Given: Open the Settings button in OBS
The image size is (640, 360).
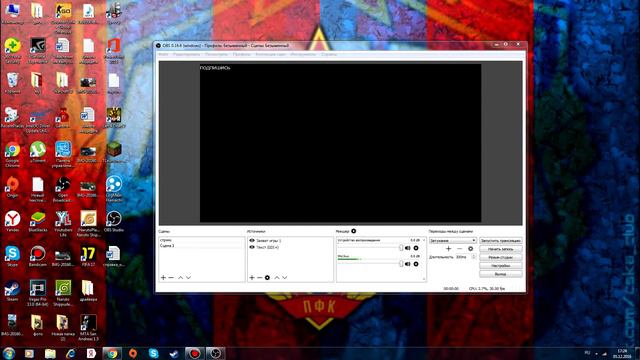Looking at the screenshot, I should [501, 266].
